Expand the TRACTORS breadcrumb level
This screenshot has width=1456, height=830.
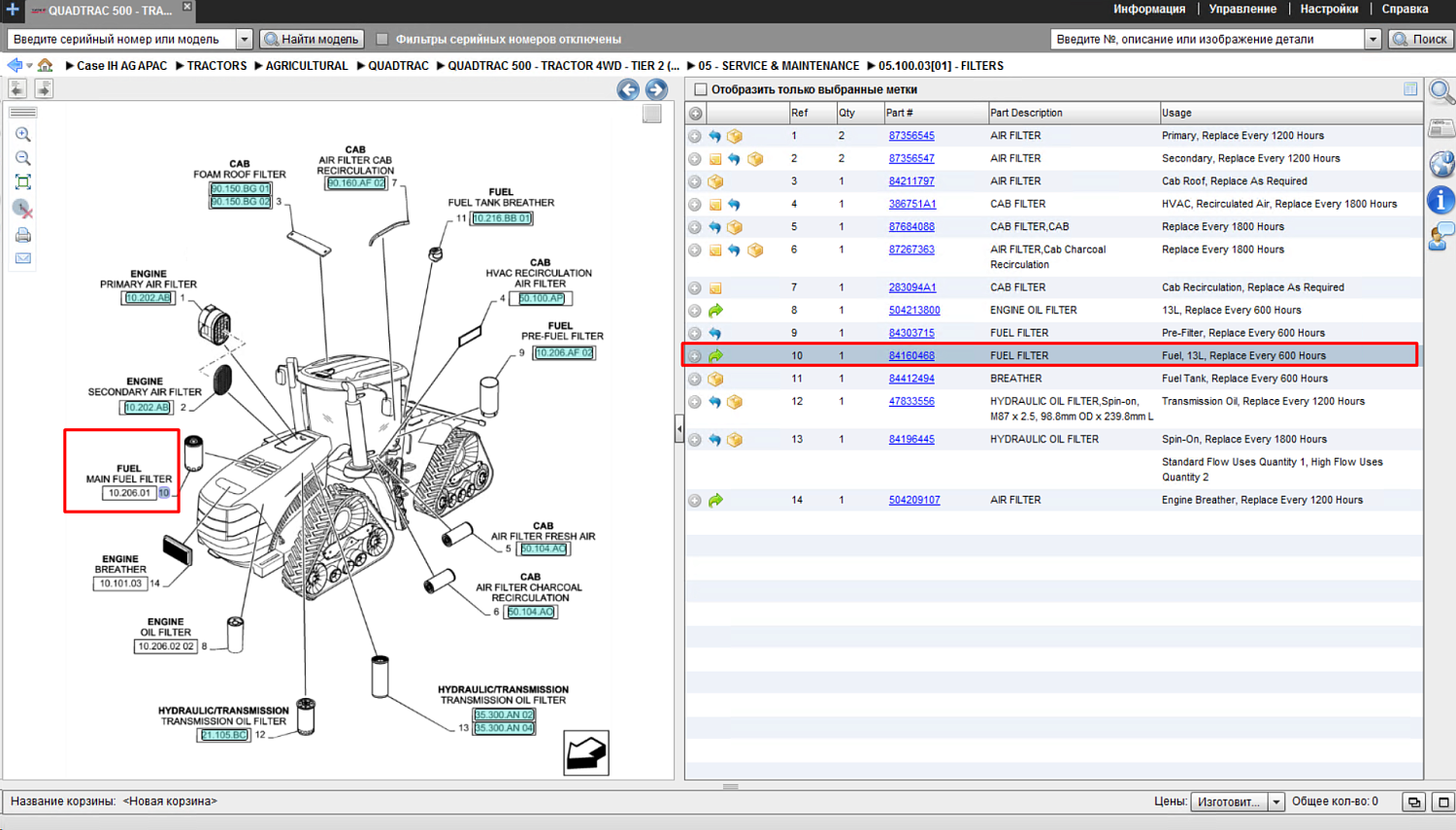(x=180, y=66)
